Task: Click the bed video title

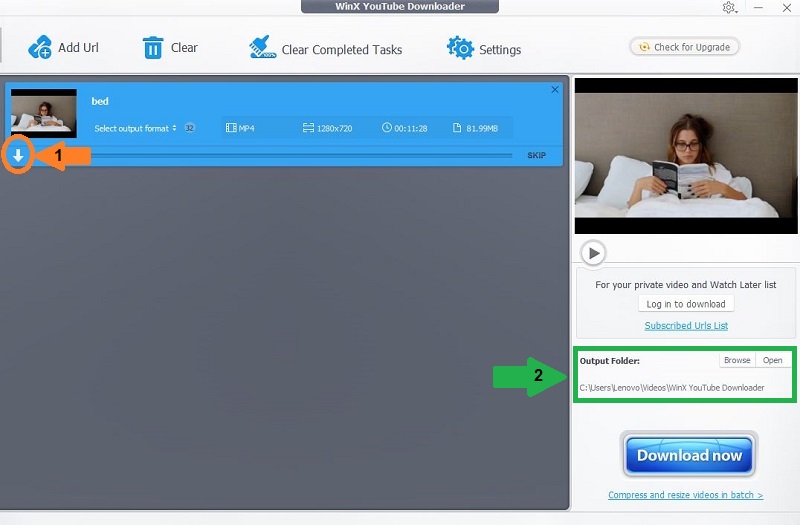Action: 100,101
